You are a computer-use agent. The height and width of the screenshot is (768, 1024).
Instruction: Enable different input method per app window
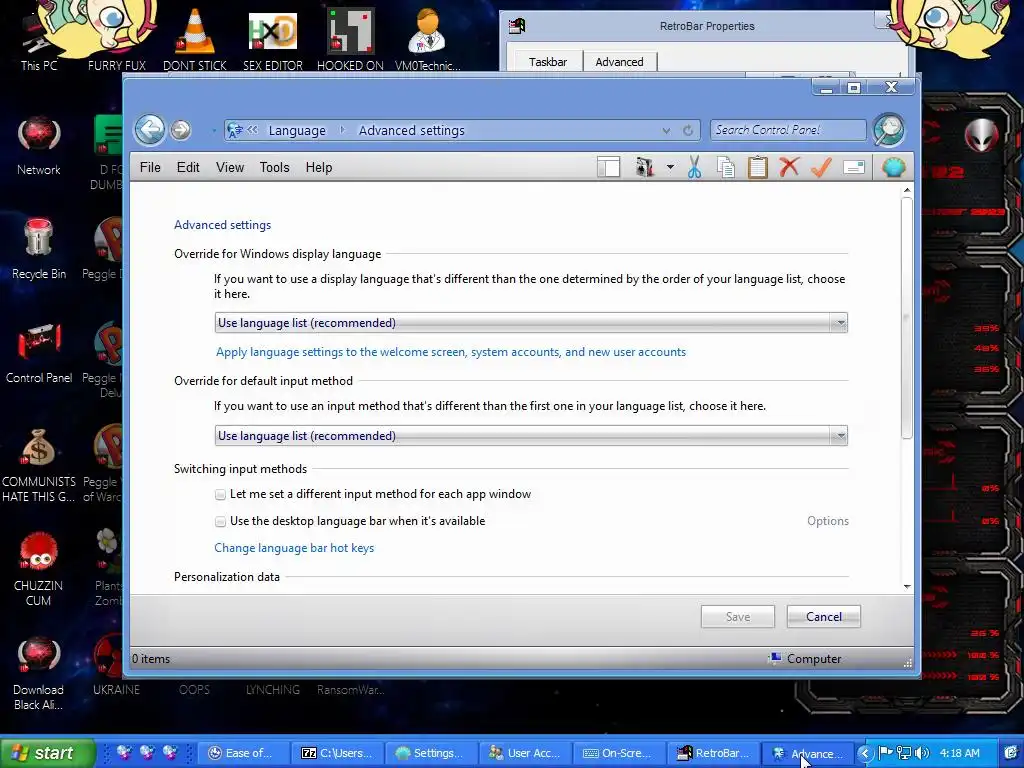221,495
